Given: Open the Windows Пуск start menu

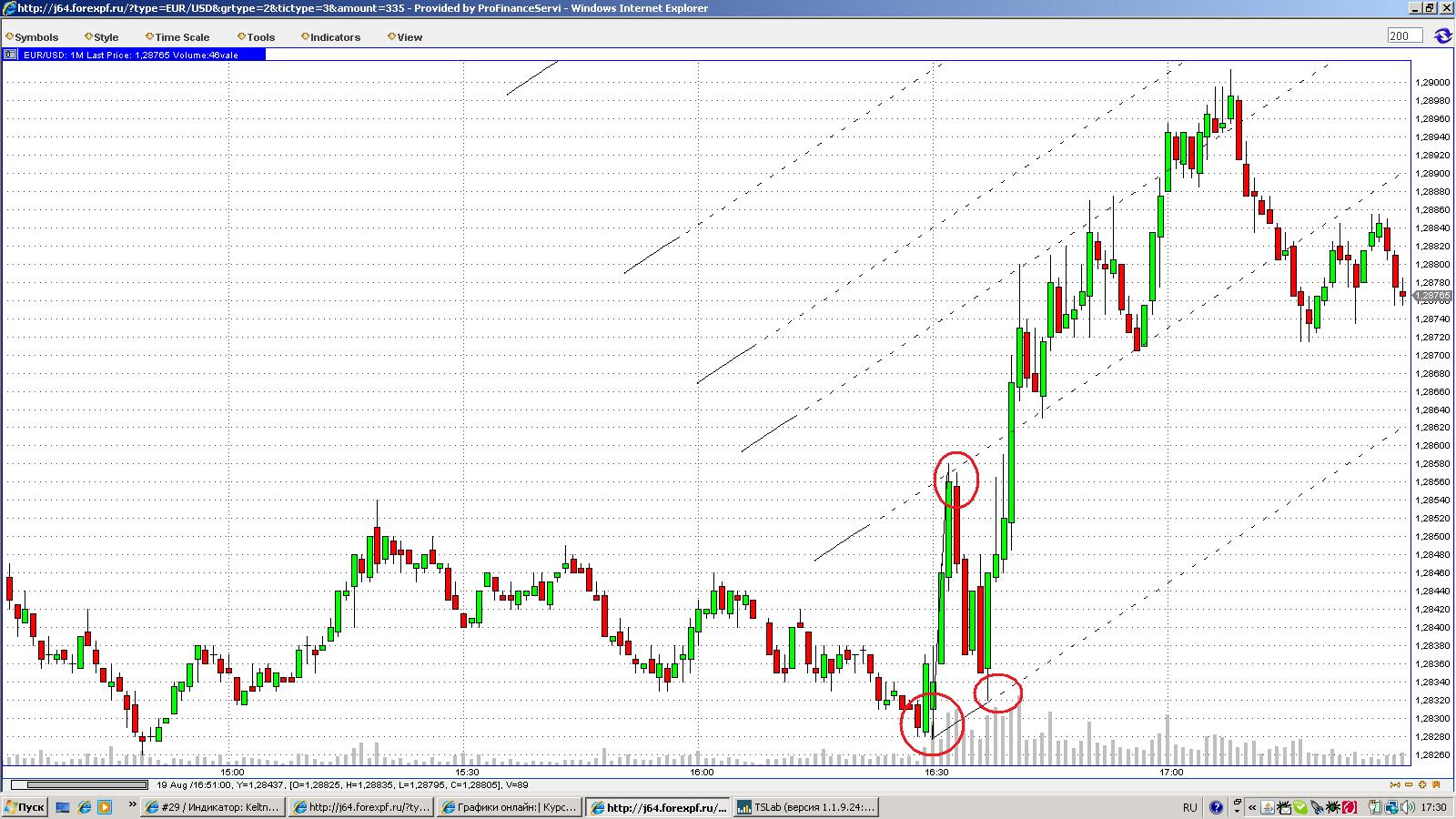Looking at the screenshot, I should [25, 807].
